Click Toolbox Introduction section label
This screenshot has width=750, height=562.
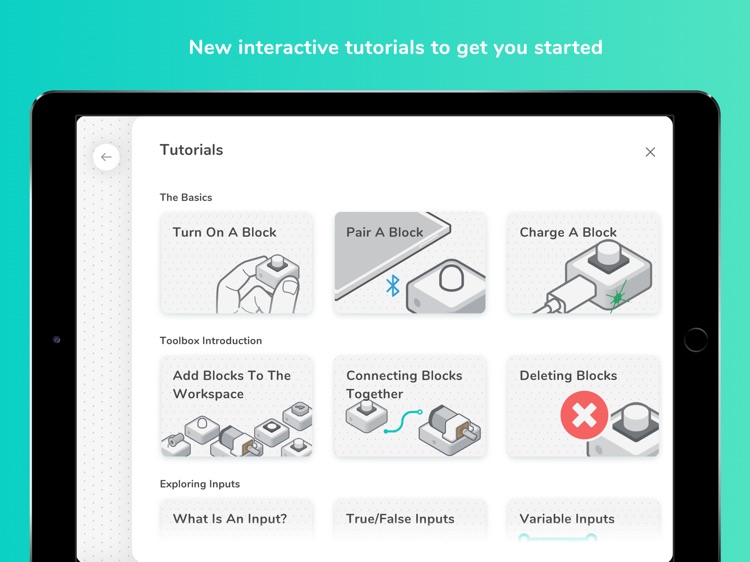(211, 341)
